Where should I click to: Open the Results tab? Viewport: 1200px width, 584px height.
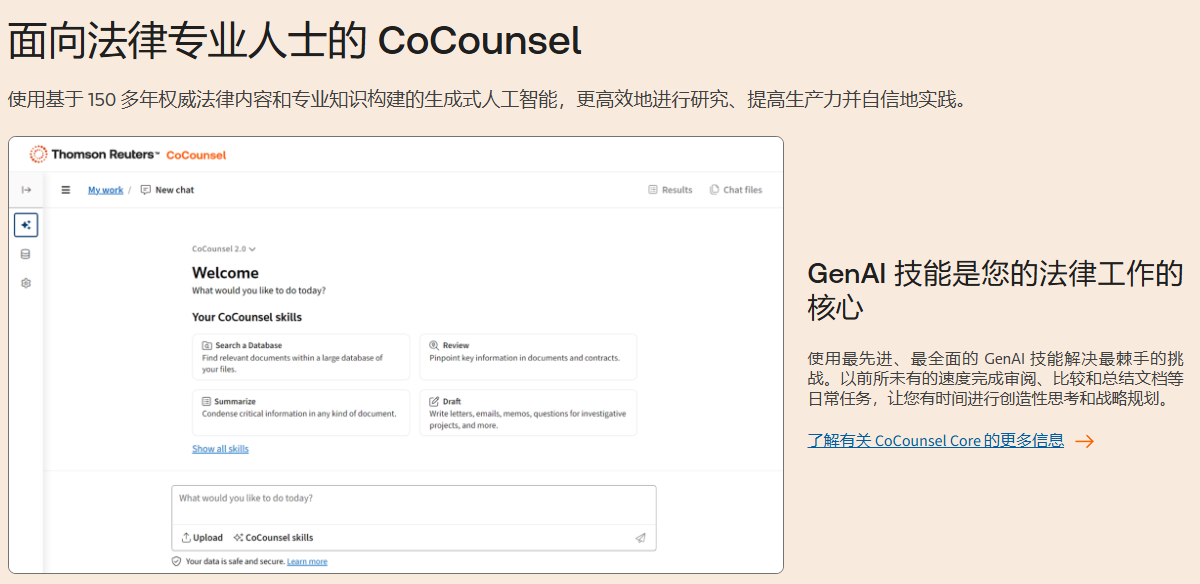[670, 190]
